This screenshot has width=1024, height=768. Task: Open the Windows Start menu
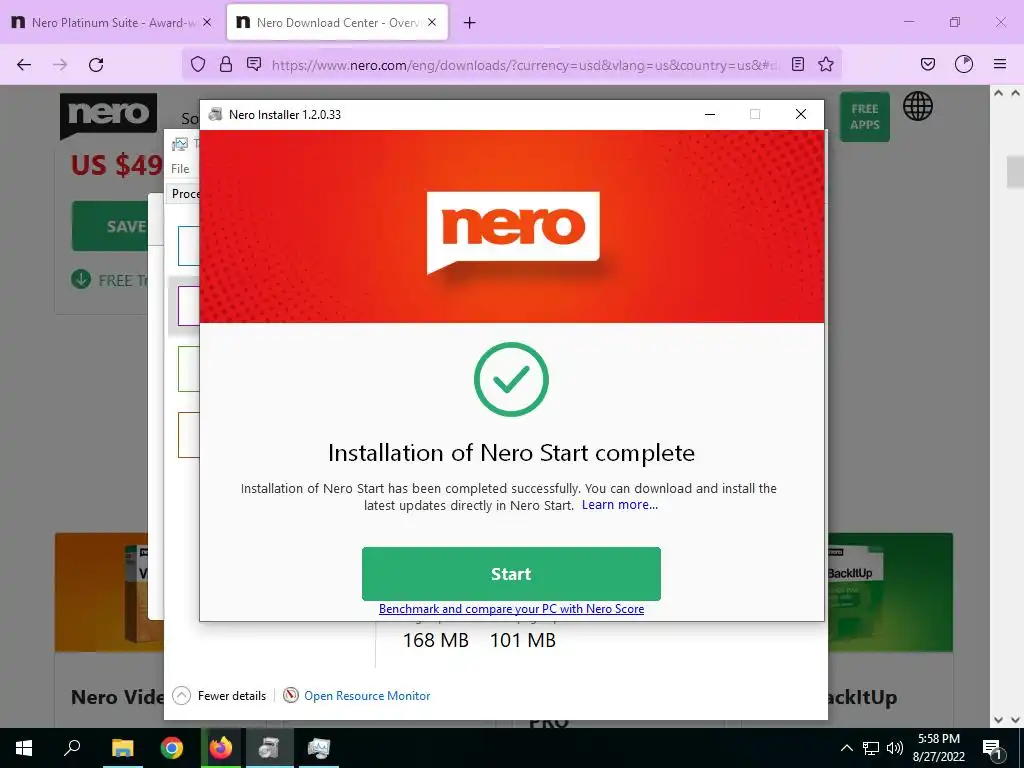(24, 748)
